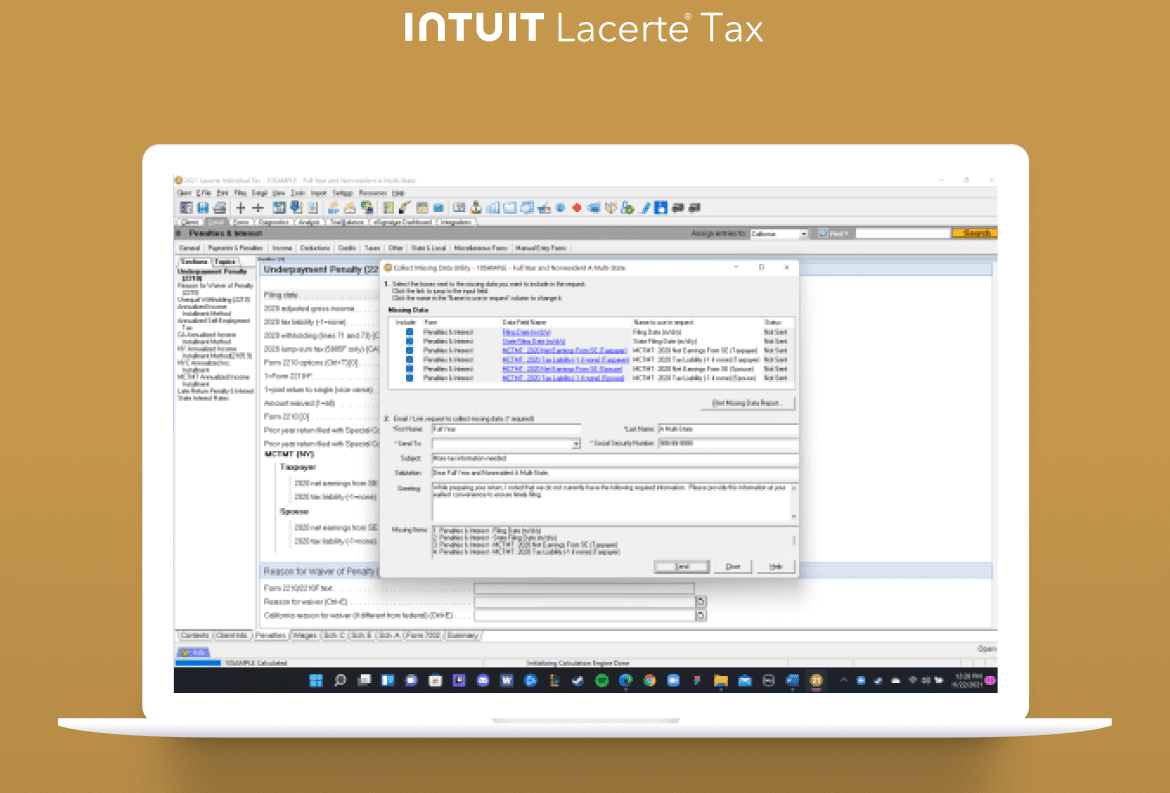Switch to the Forms tab

click(x=240, y=222)
